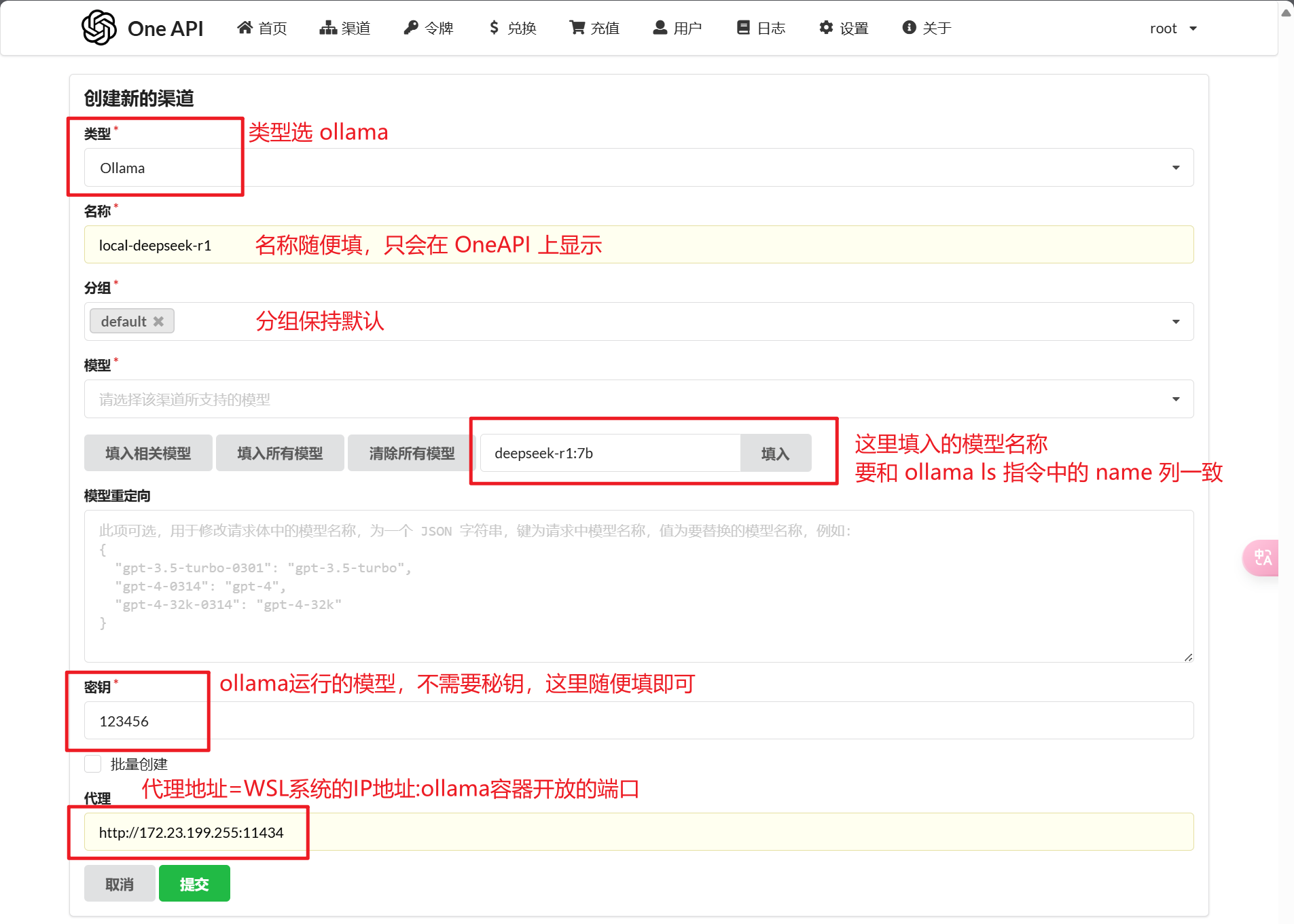Grab the textarea resize handle
Image resolution: width=1294 pixels, height=924 pixels.
[1188, 657]
